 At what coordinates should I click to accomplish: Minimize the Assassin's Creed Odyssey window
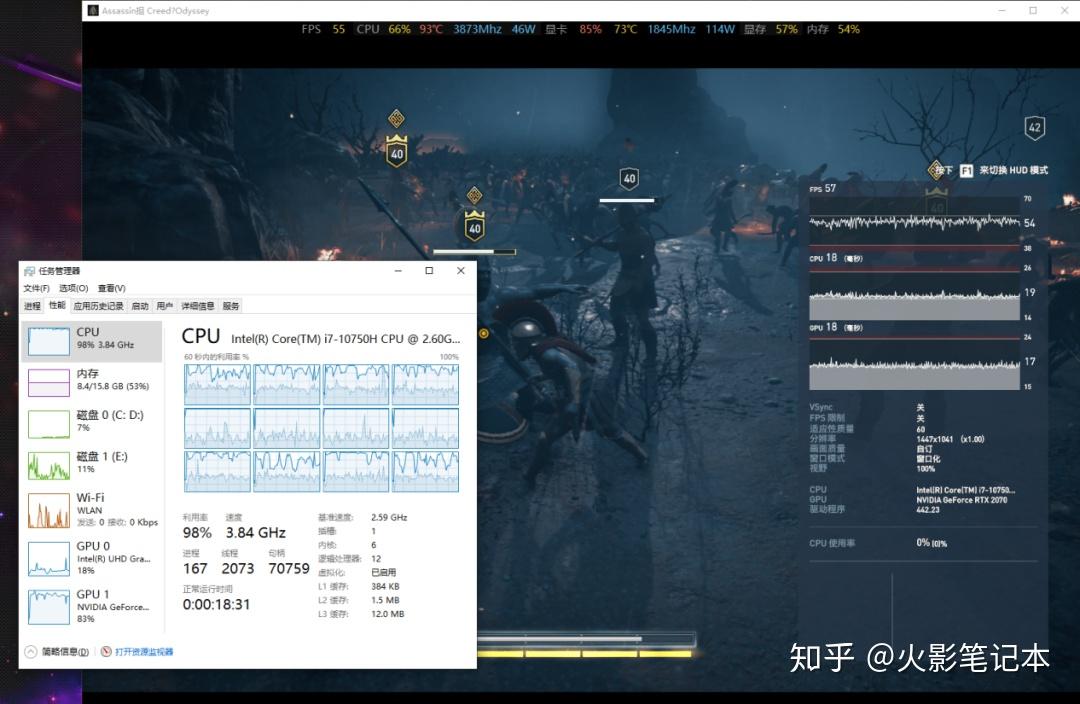point(1002,10)
